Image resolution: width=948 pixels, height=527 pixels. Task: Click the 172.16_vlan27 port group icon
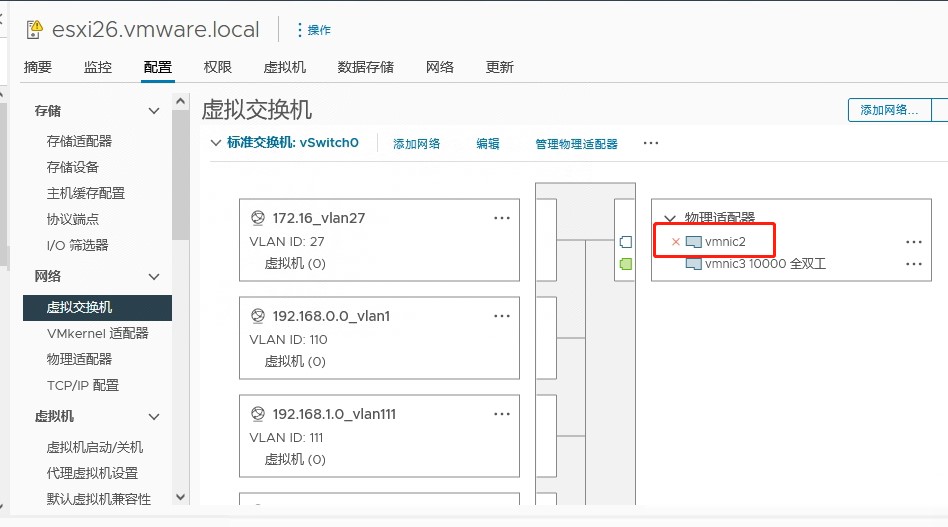coord(258,218)
